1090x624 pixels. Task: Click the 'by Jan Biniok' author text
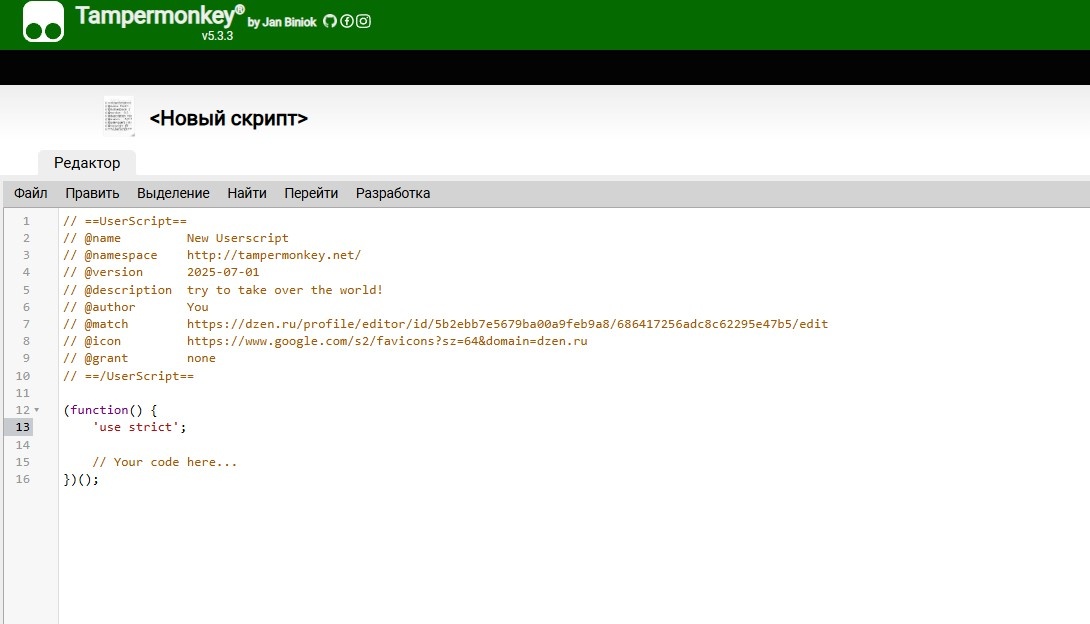pyautogui.click(x=282, y=22)
